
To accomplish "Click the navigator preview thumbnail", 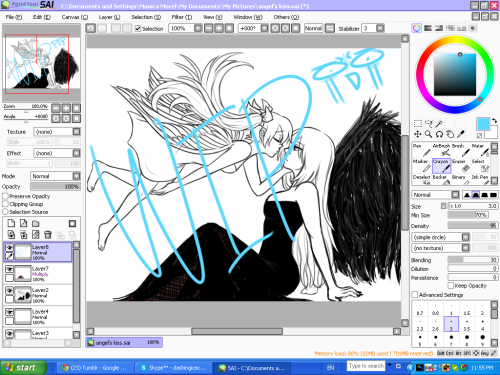I will [42, 63].
